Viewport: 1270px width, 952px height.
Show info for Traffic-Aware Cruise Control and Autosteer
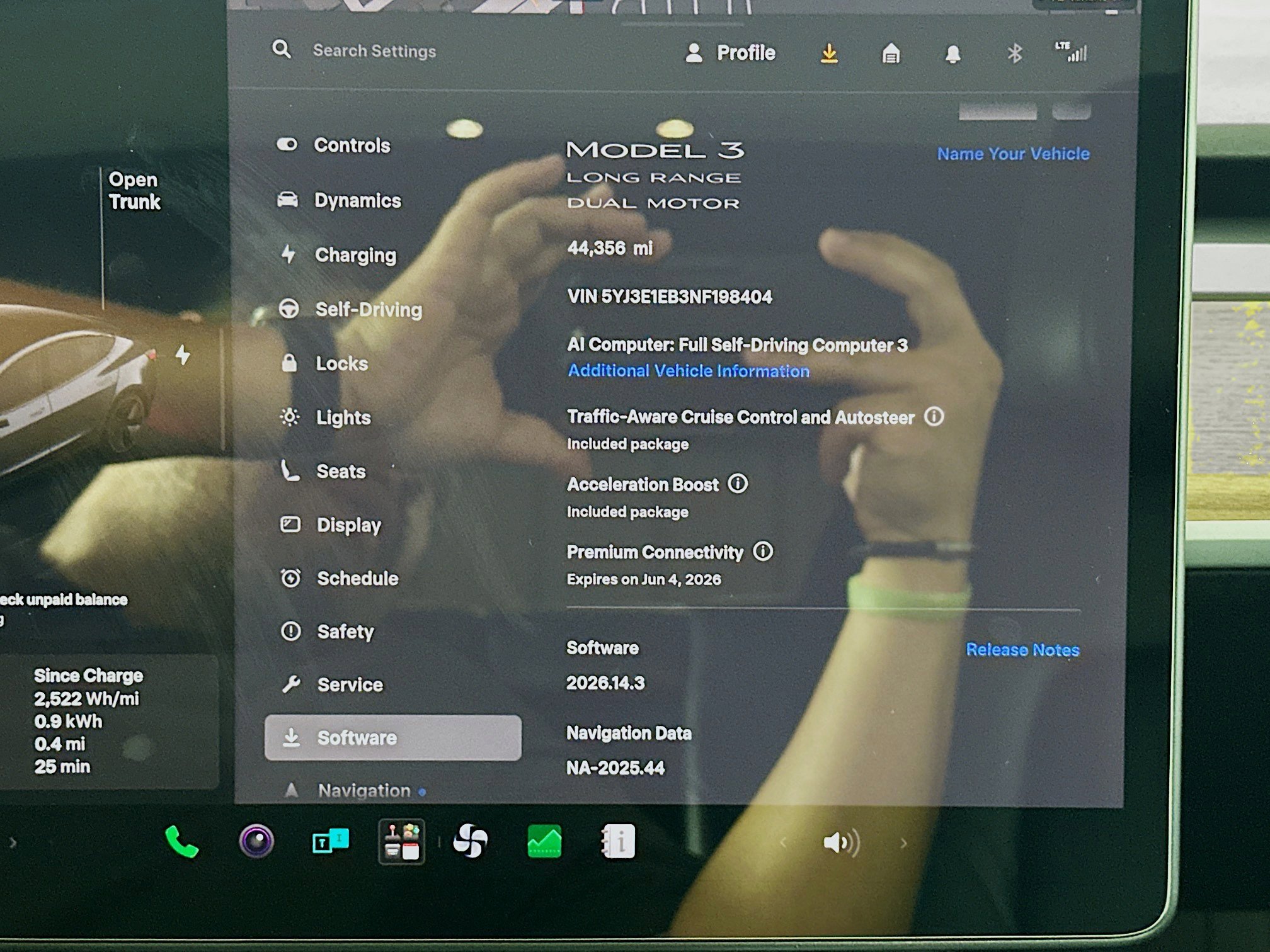[934, 416]
